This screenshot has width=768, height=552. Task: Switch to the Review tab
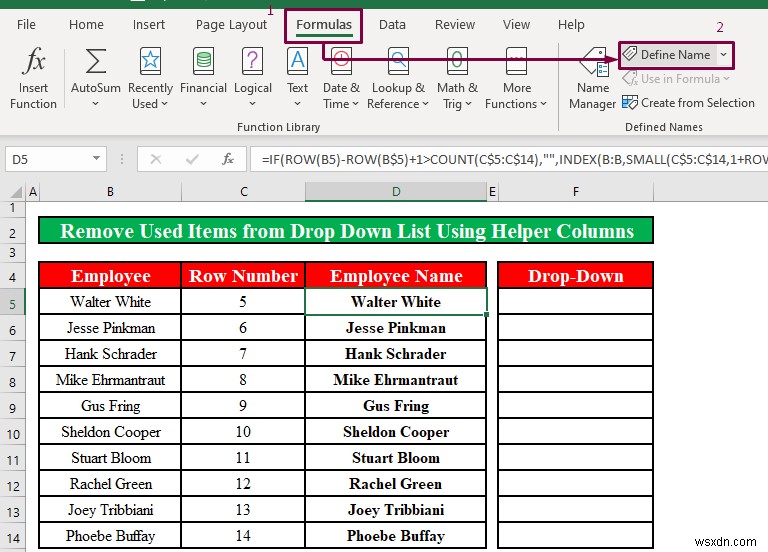click(x=455, y=24)
